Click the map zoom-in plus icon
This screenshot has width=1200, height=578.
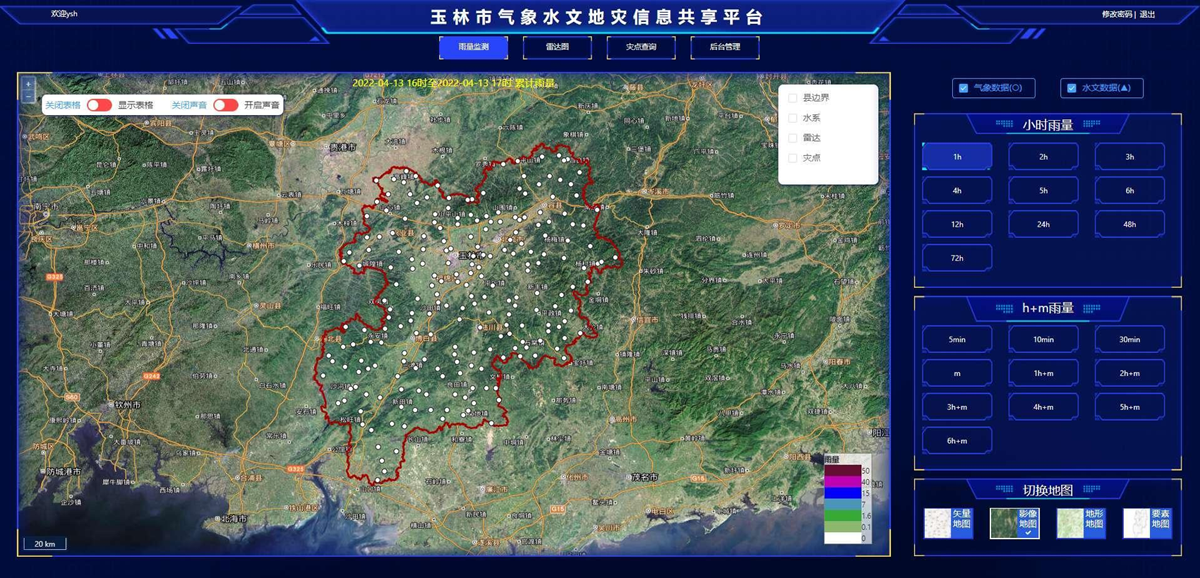click(28, 84)
